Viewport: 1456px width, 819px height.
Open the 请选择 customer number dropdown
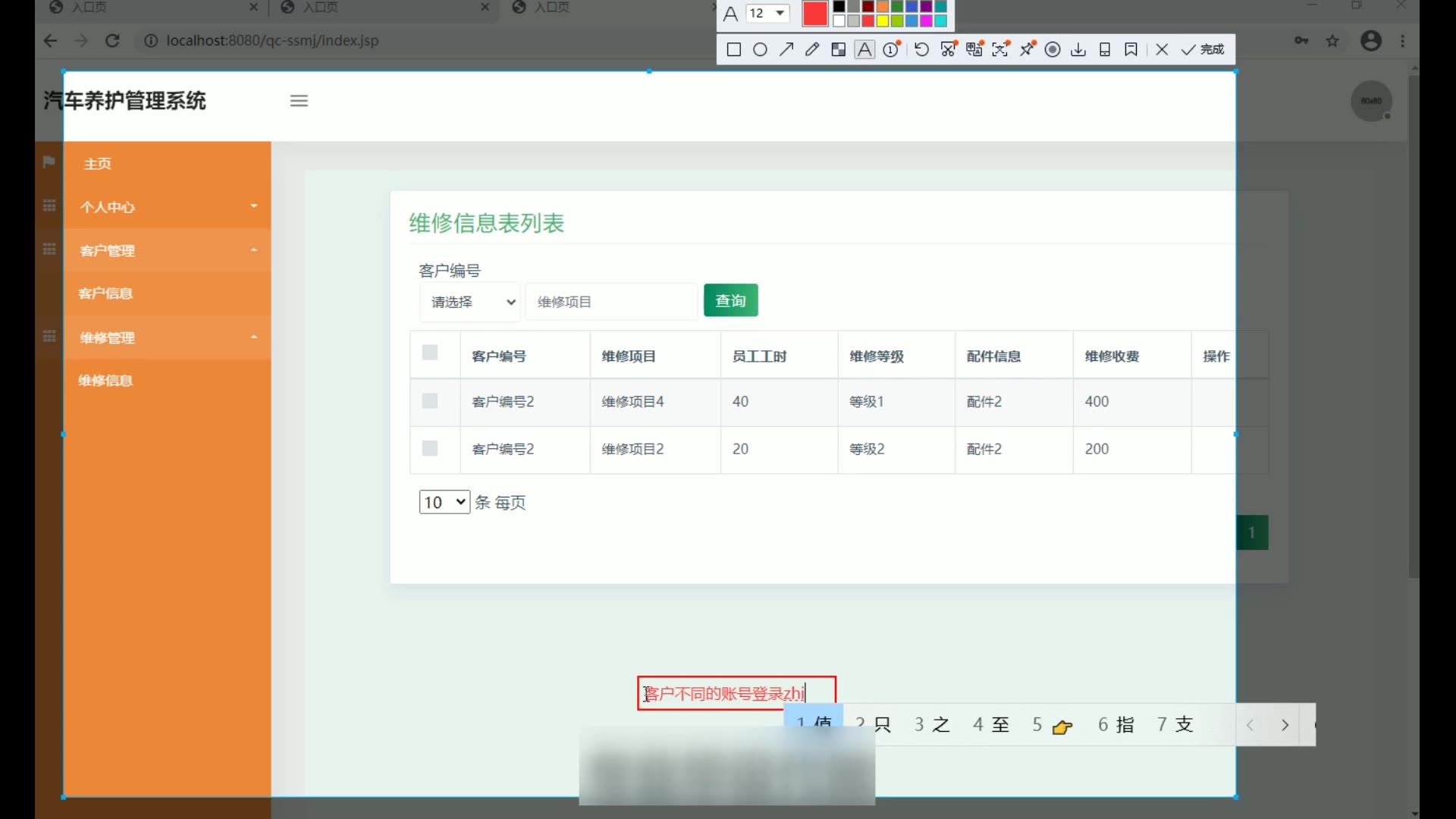[x=470, y=302]
